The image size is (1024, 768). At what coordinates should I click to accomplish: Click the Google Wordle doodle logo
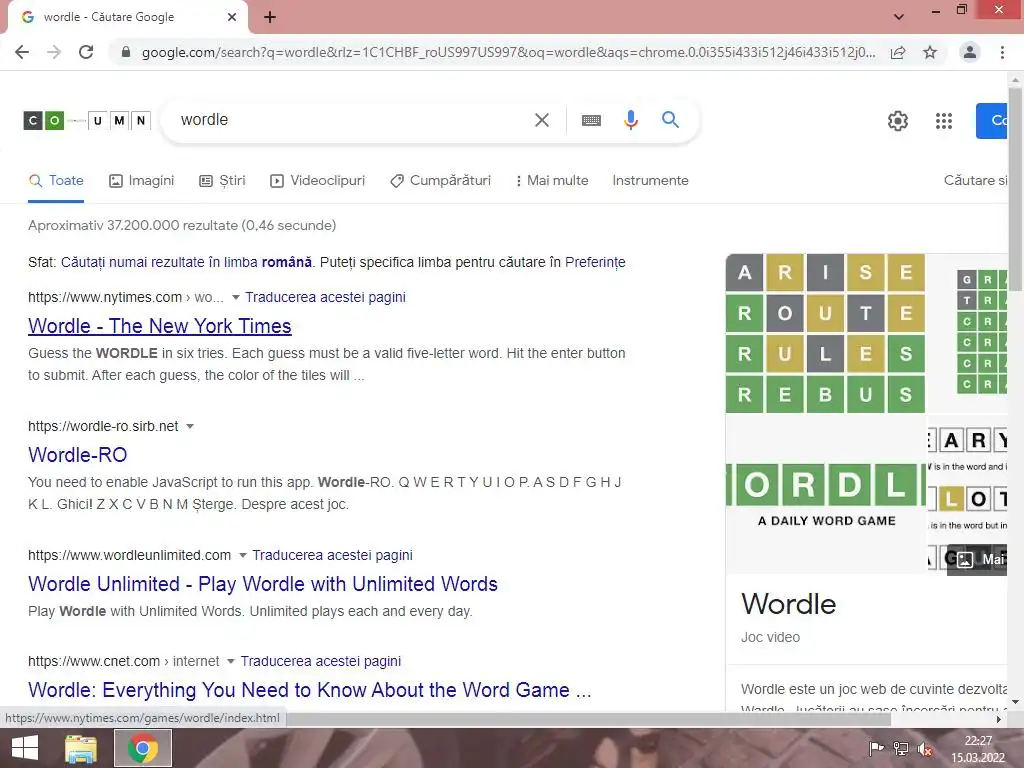[x=88, y=120]
